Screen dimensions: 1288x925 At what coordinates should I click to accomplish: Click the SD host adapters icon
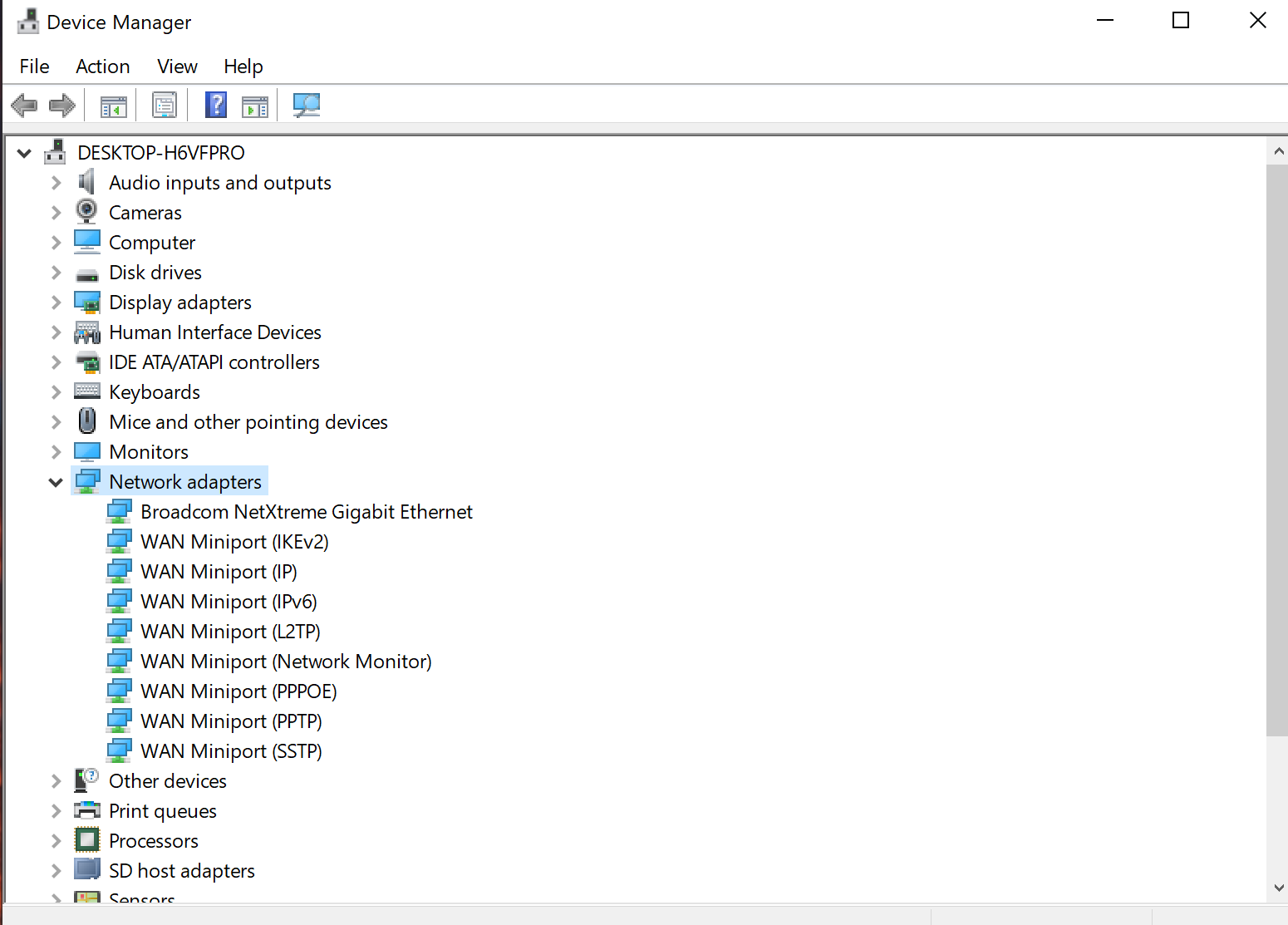[87, 869]
